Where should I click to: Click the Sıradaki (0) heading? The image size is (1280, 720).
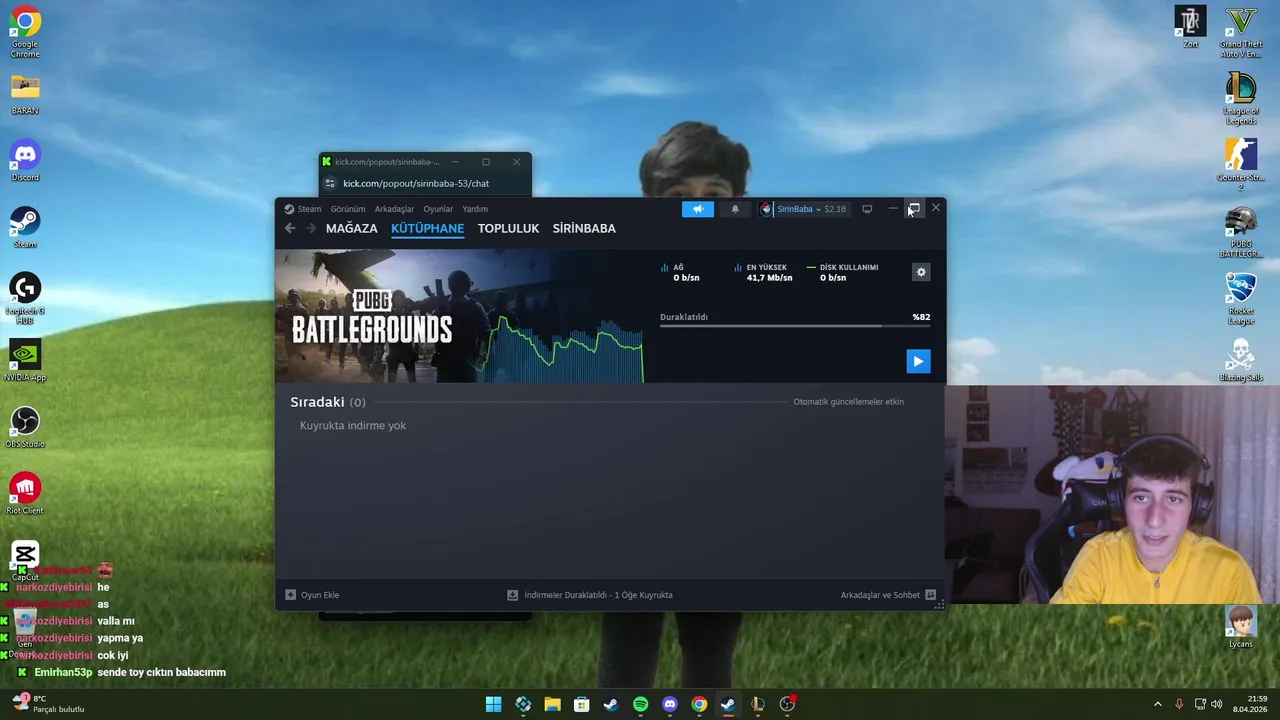[x=328, y=402]
